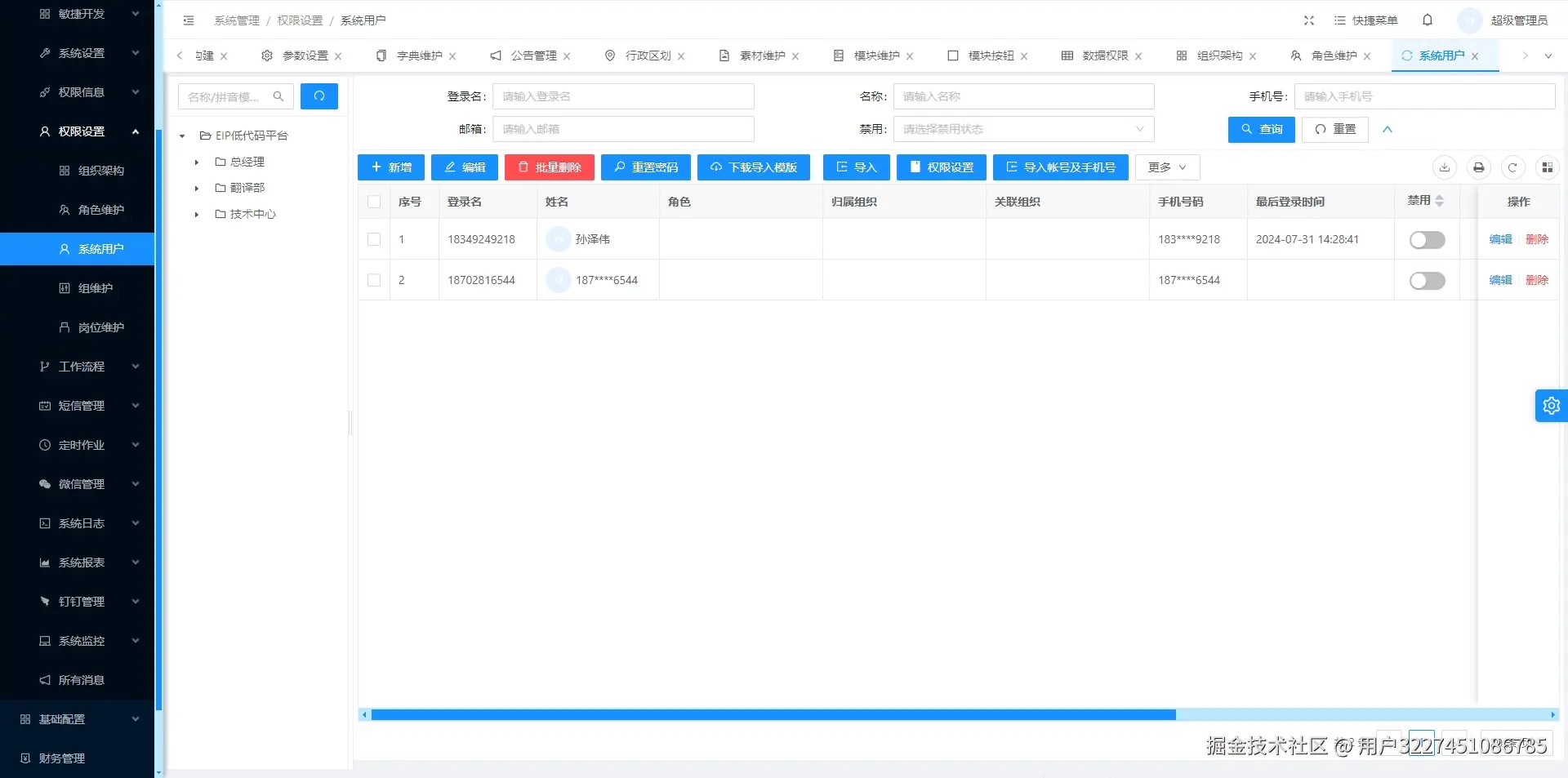1568x778 pixels.
Task: Close the 字典维护 tab
Action: coord(452,56)
